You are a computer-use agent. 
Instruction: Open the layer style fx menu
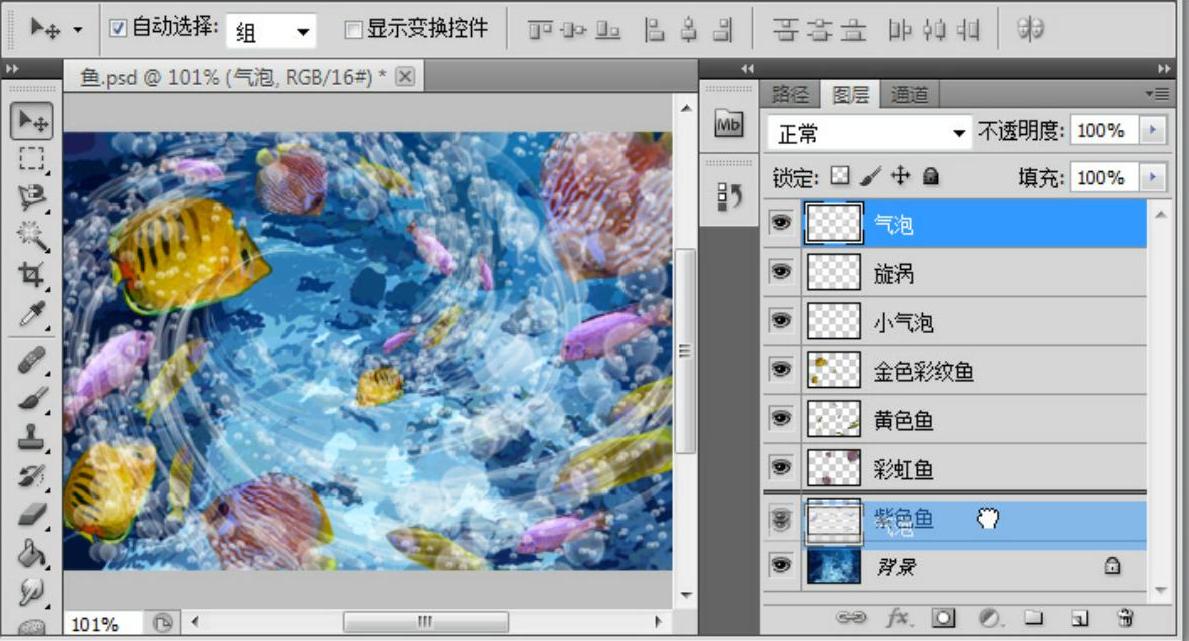pyautogui.click(x=897, y=618)
